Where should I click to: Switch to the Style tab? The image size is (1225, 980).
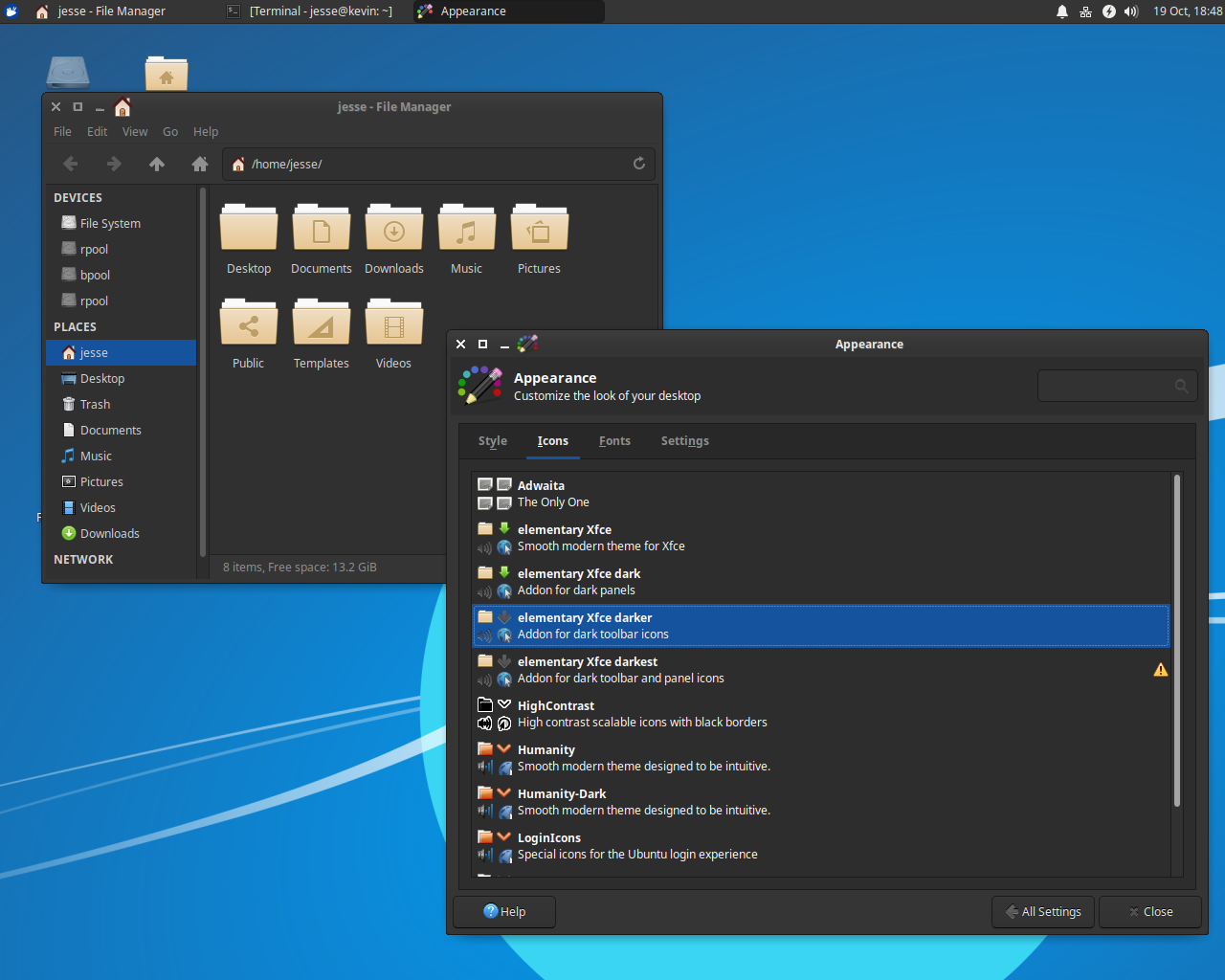click(493, 441)
